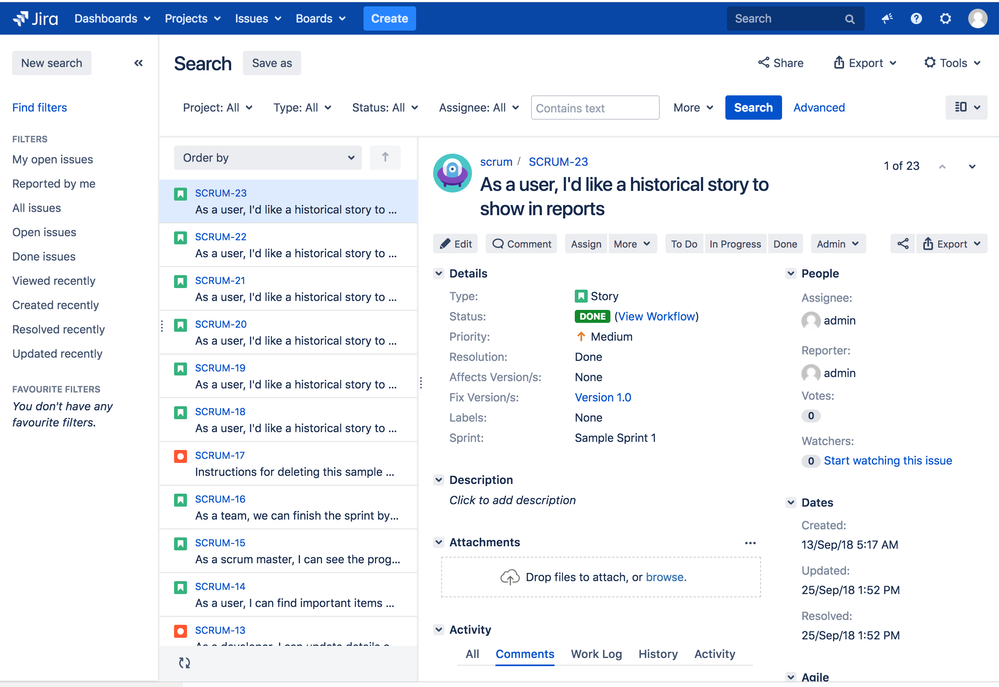
Task: Click the In Progress transition button
Action: tap(735, 244)
